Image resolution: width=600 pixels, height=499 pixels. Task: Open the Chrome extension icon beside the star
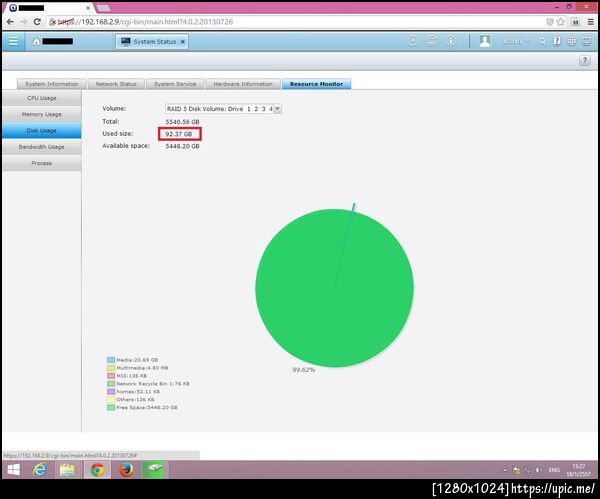(575, 22)
